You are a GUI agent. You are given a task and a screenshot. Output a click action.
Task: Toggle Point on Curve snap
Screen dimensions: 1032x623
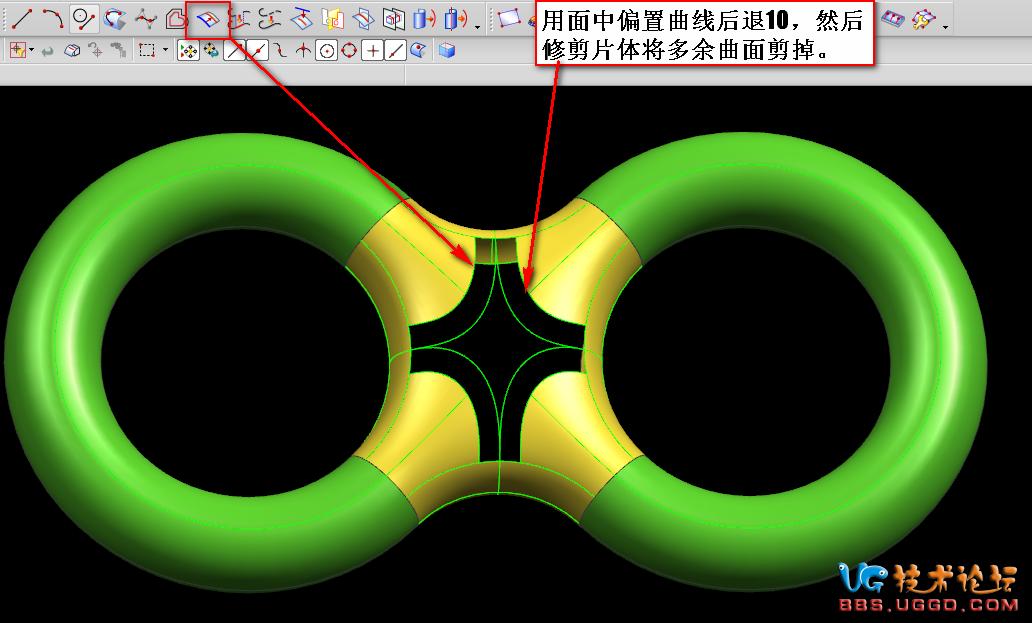click(395, 51)
